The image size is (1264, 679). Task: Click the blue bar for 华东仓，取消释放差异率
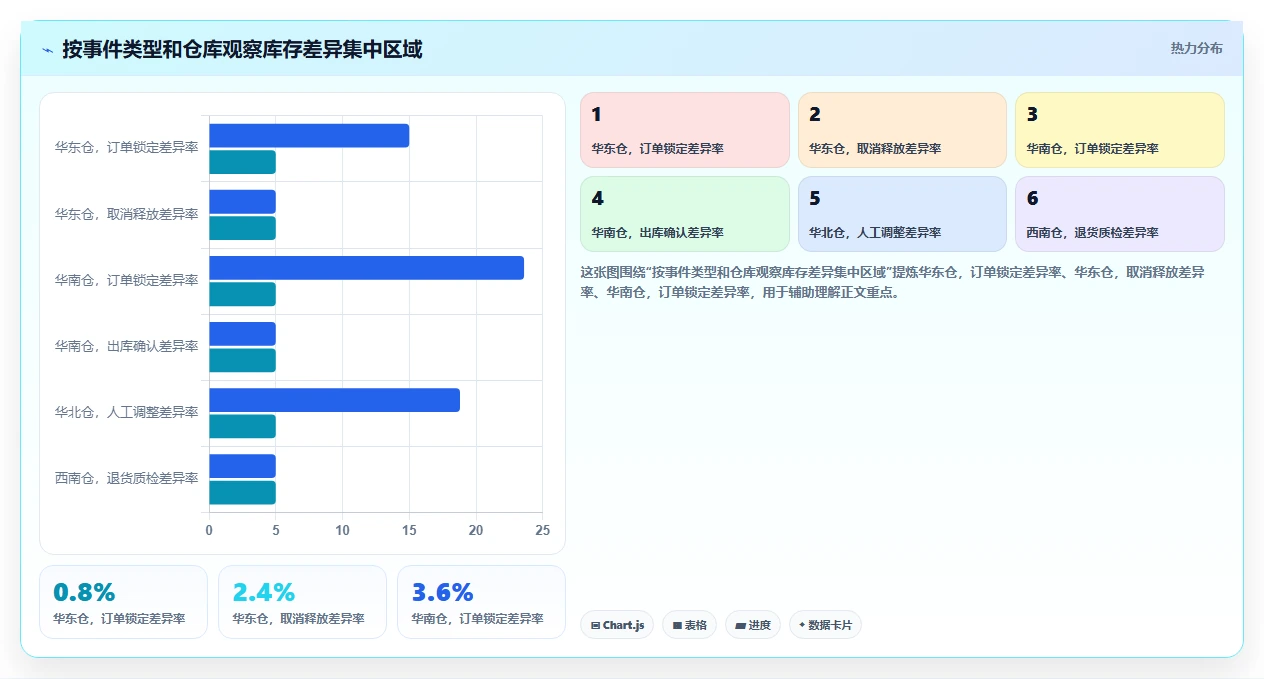[x=242, y=202]
